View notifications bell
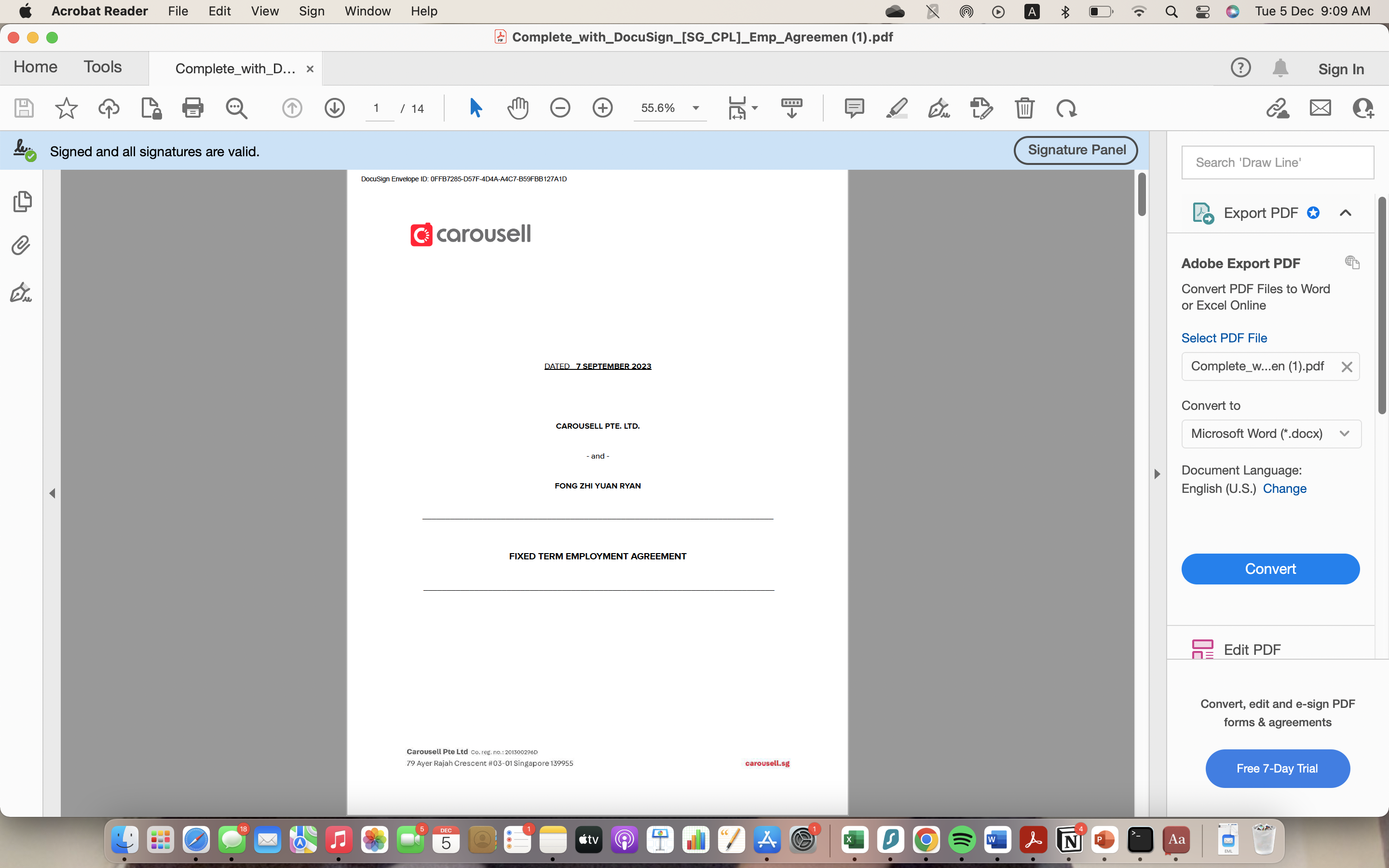The width and height of the screenshot is (1389, 868). click(1280, 68)
